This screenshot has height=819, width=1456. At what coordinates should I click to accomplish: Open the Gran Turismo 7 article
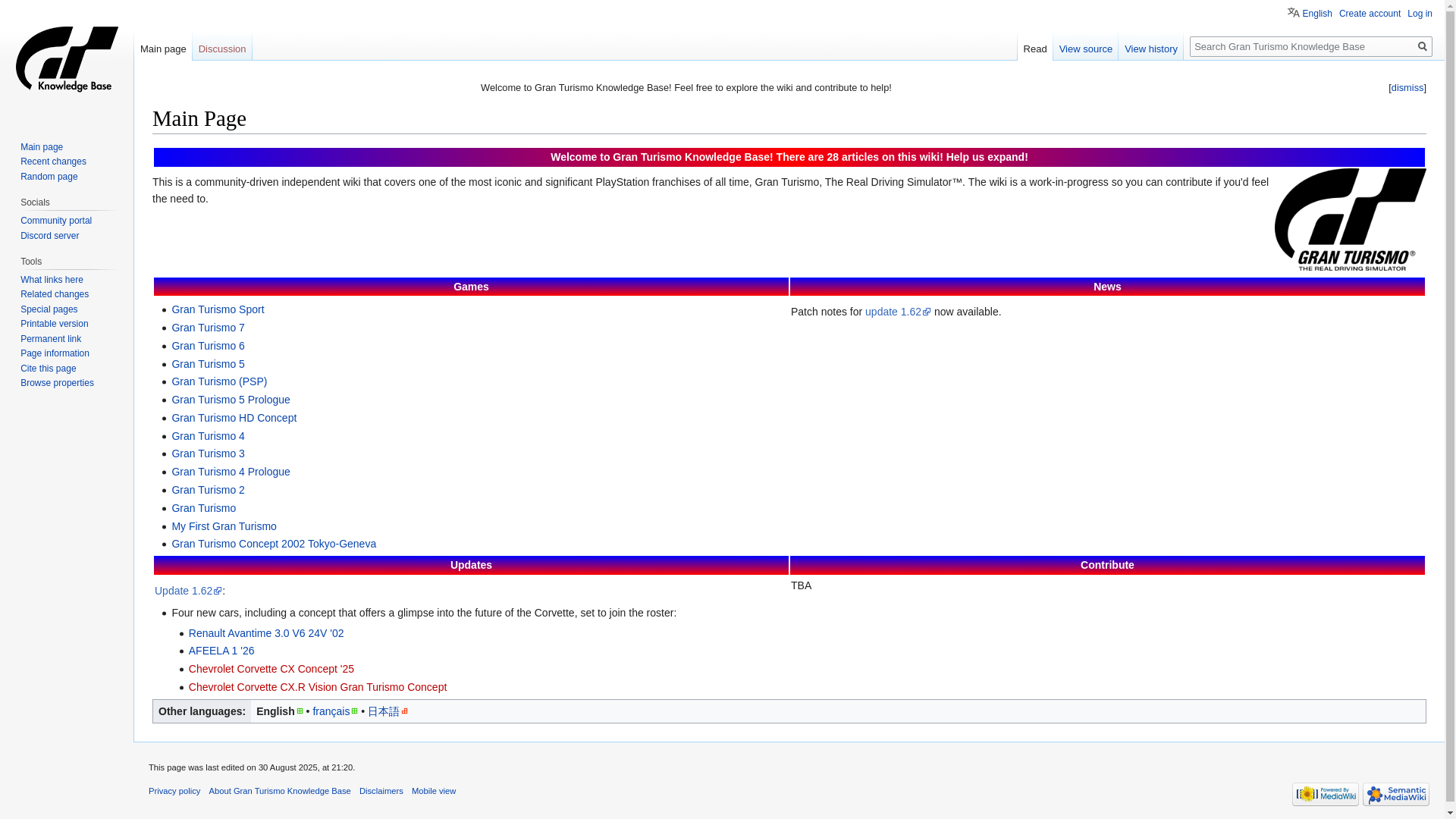[208, 328]
